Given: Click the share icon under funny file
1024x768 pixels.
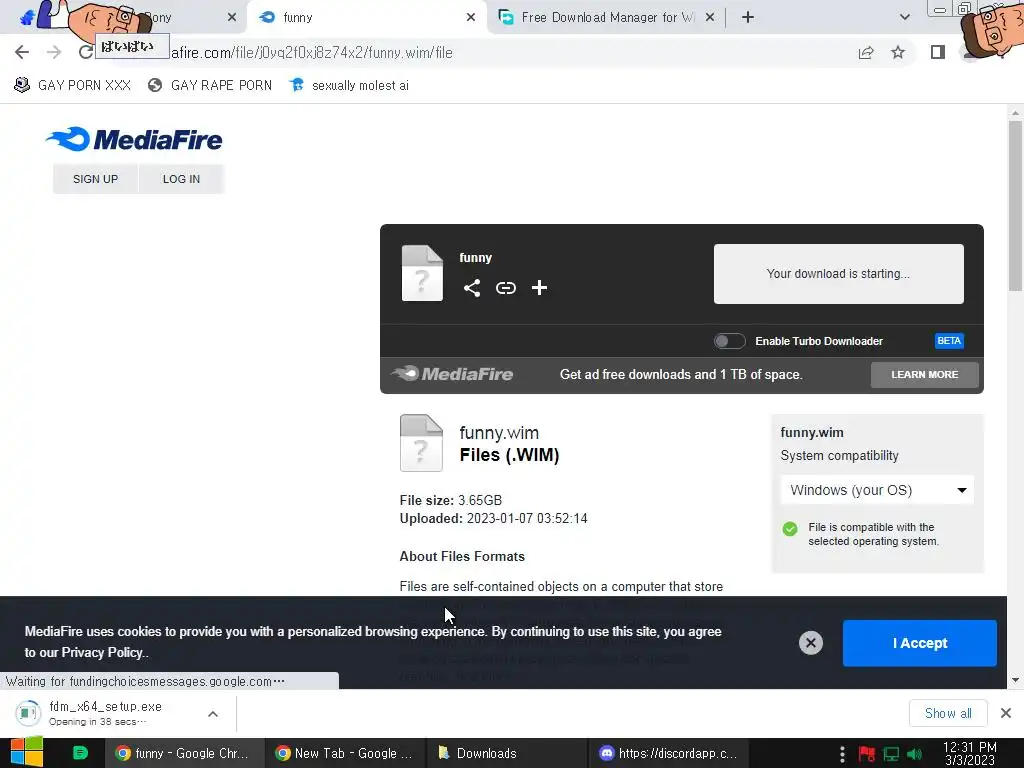Looking at the screenshot, I should [x=472, y=288].
